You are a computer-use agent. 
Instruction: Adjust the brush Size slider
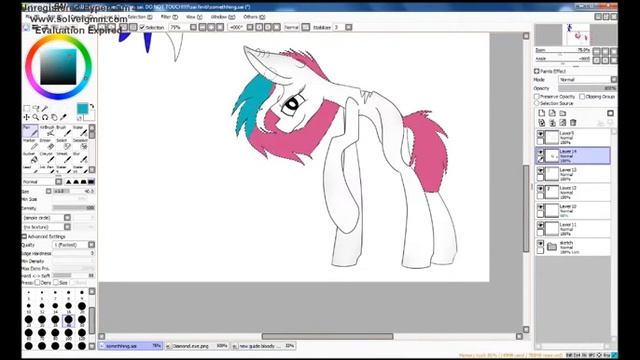tap(74, 191)
